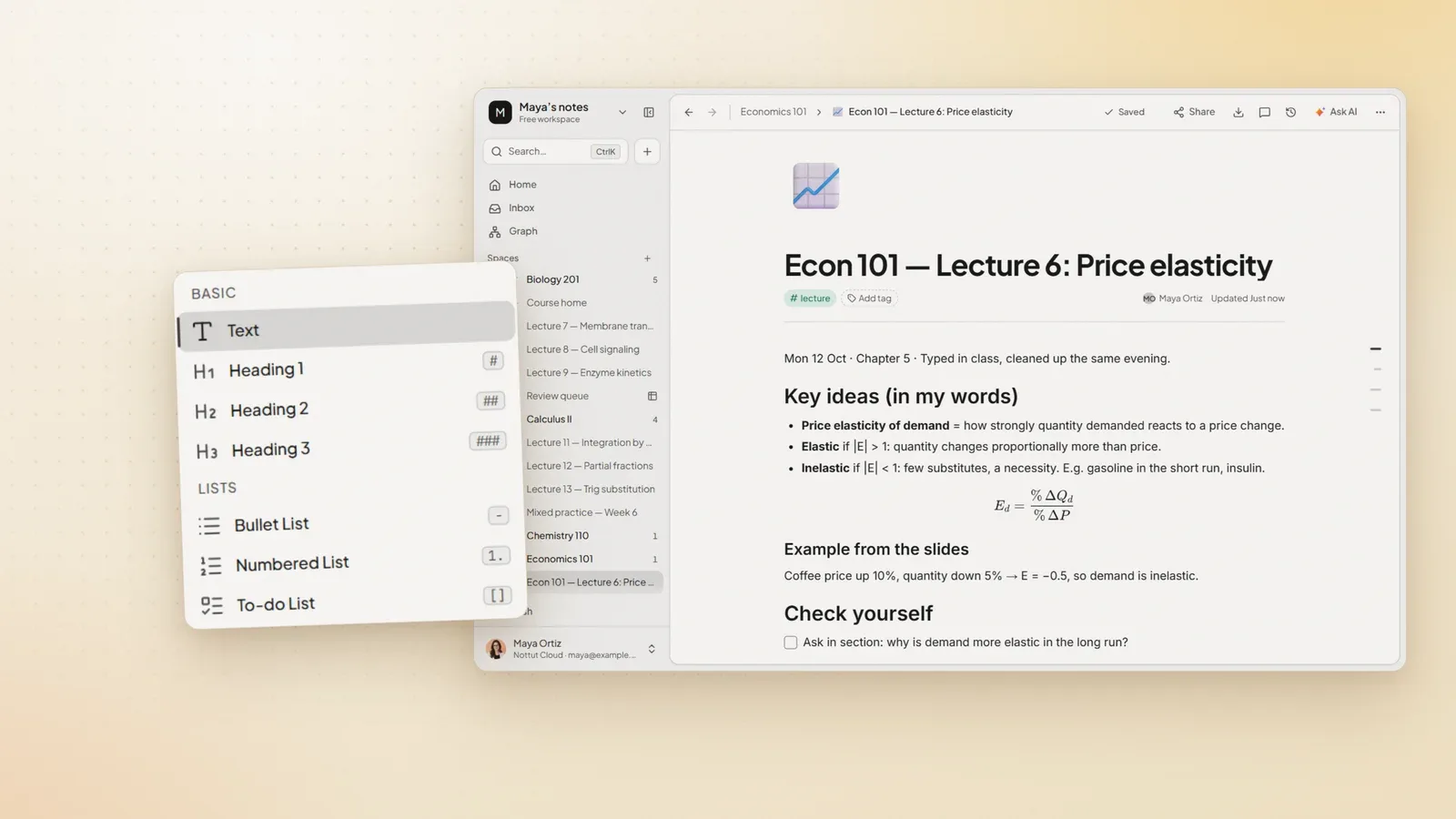Viewport: 1456px width, 819px height.
Task: Open Economics 101 breadcrumb link
Action: (x=773, y=112)
